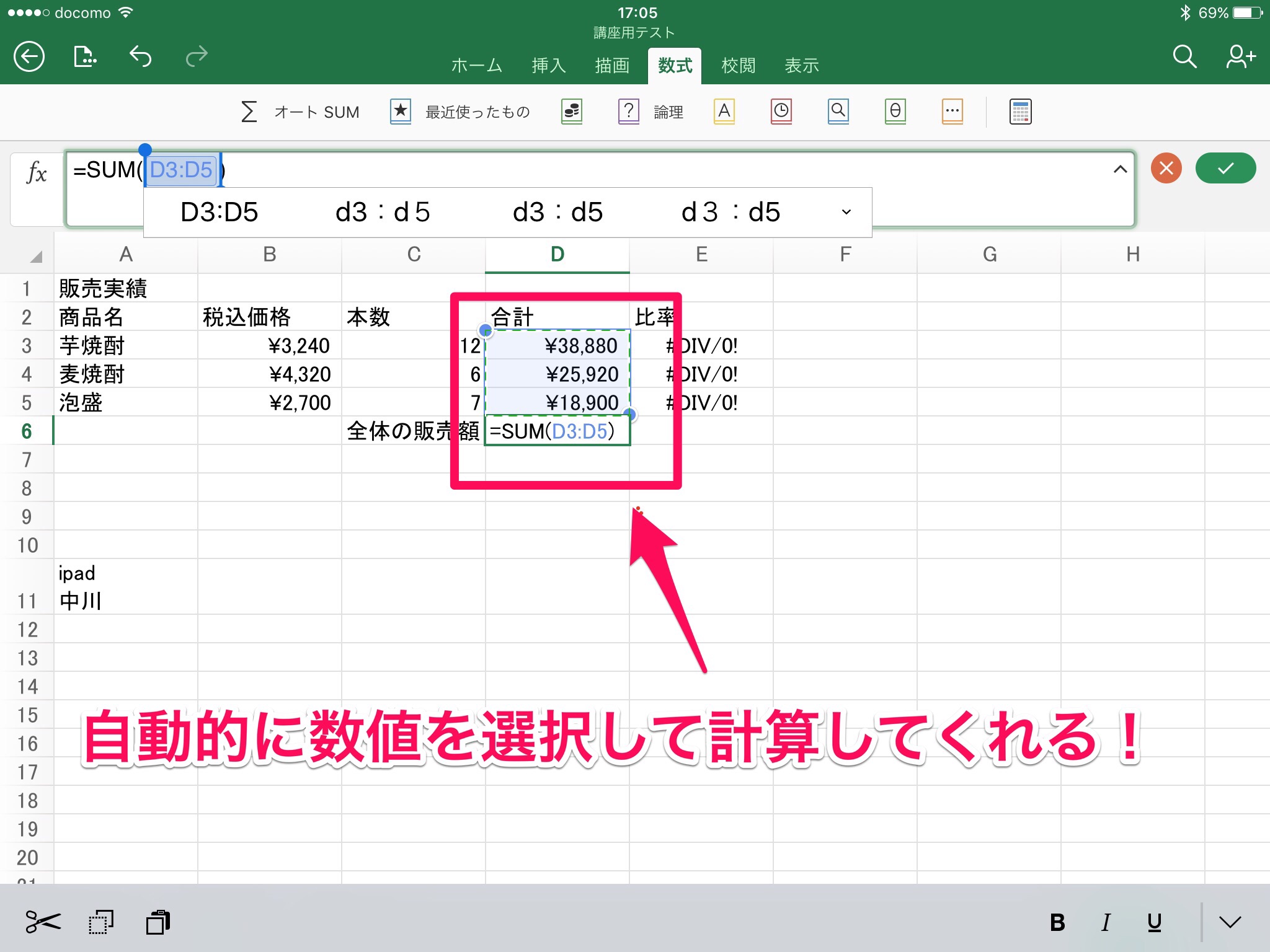Switch to the ホーム tab
1270x952 pixels.
(x=476, y=66)
